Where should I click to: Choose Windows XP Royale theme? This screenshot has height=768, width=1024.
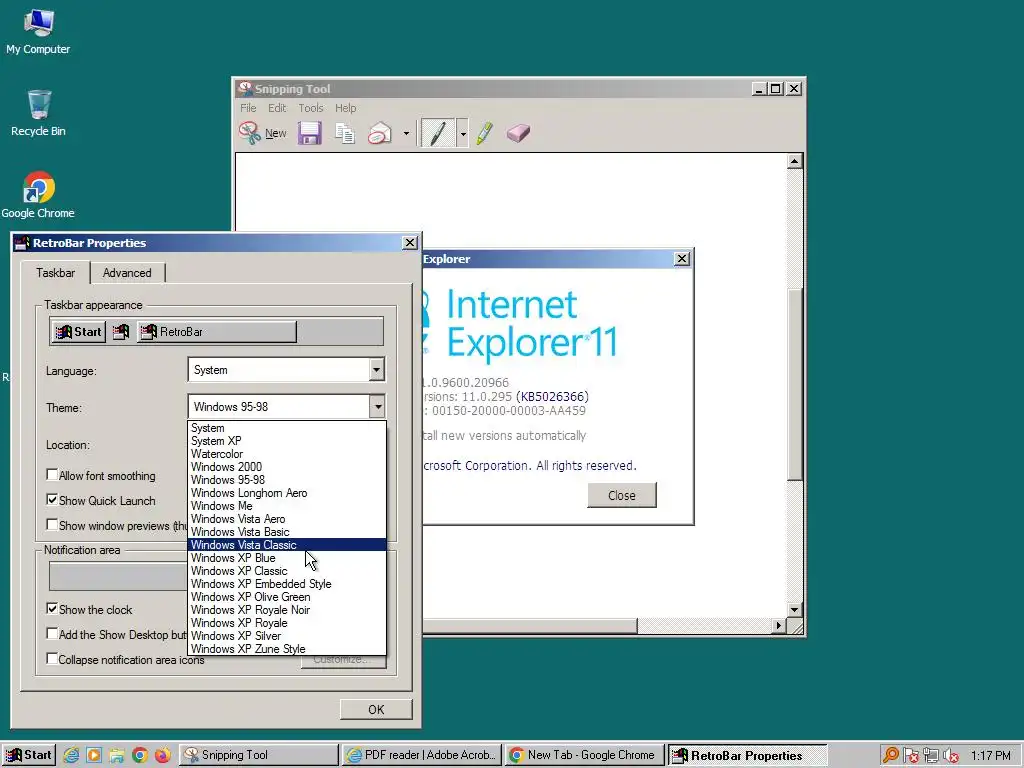coord(287,623)
